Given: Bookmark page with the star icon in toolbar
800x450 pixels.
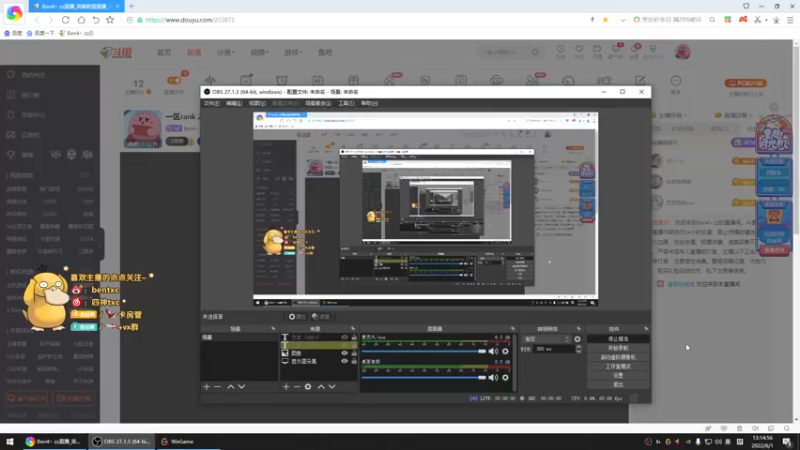Looking at the screenshot, I should click(x=110, y=20).
